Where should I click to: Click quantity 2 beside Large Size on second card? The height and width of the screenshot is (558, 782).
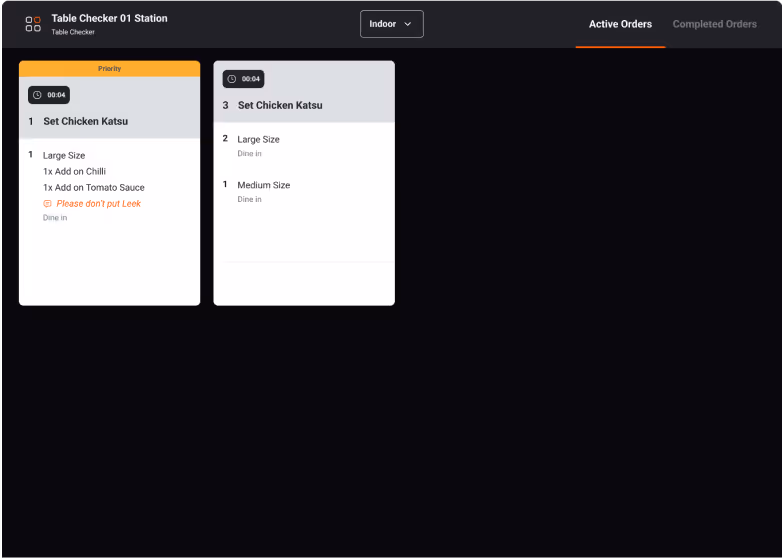[x=225, y=139]
